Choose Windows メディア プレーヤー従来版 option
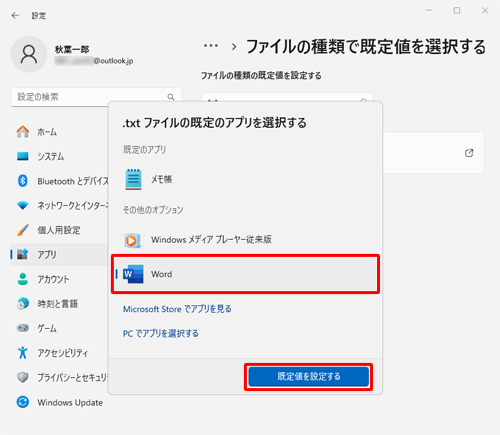This screenshot has height=435, width=500. (245, 240)
